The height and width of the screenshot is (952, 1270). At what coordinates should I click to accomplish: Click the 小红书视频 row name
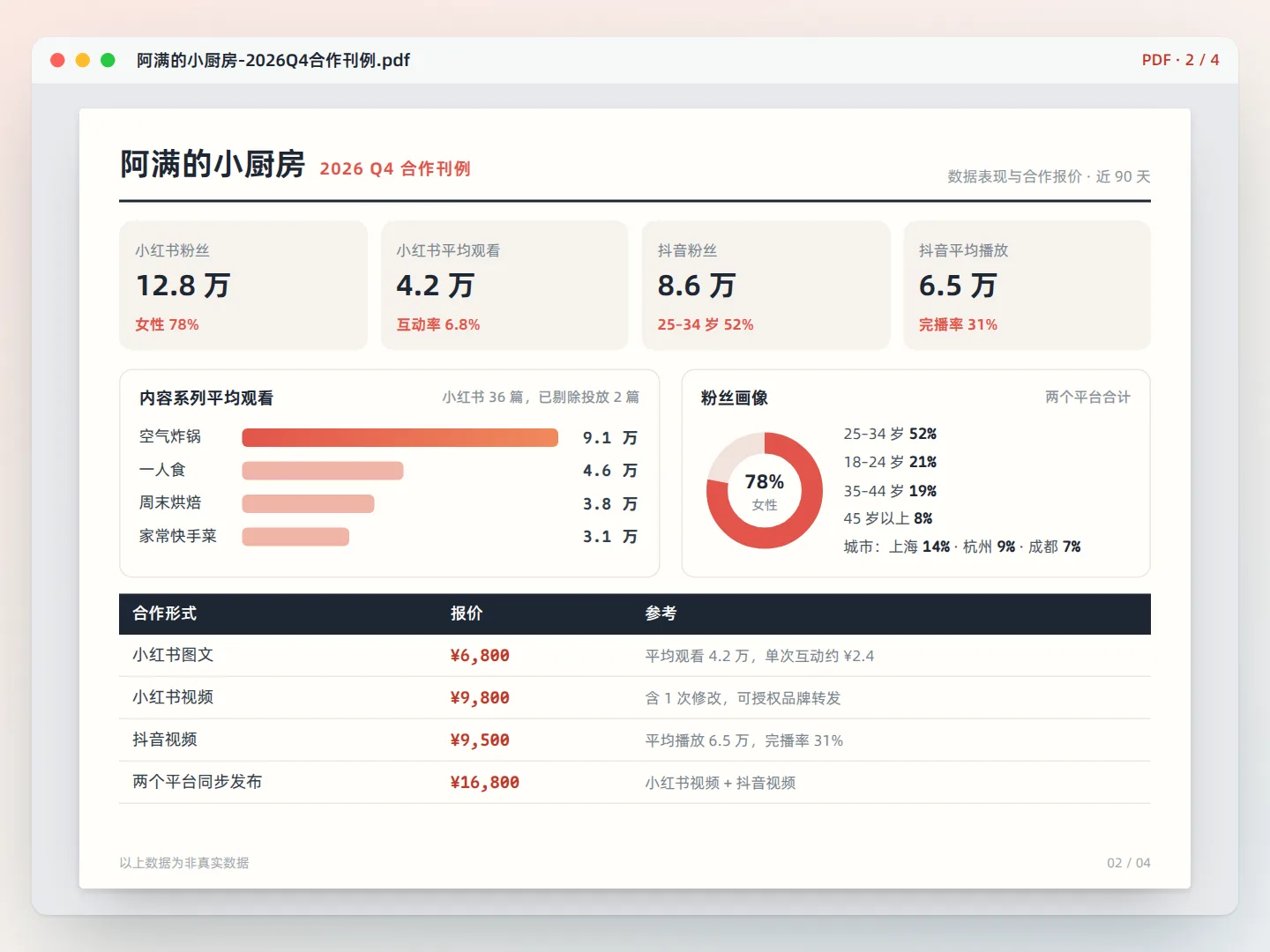173,697
